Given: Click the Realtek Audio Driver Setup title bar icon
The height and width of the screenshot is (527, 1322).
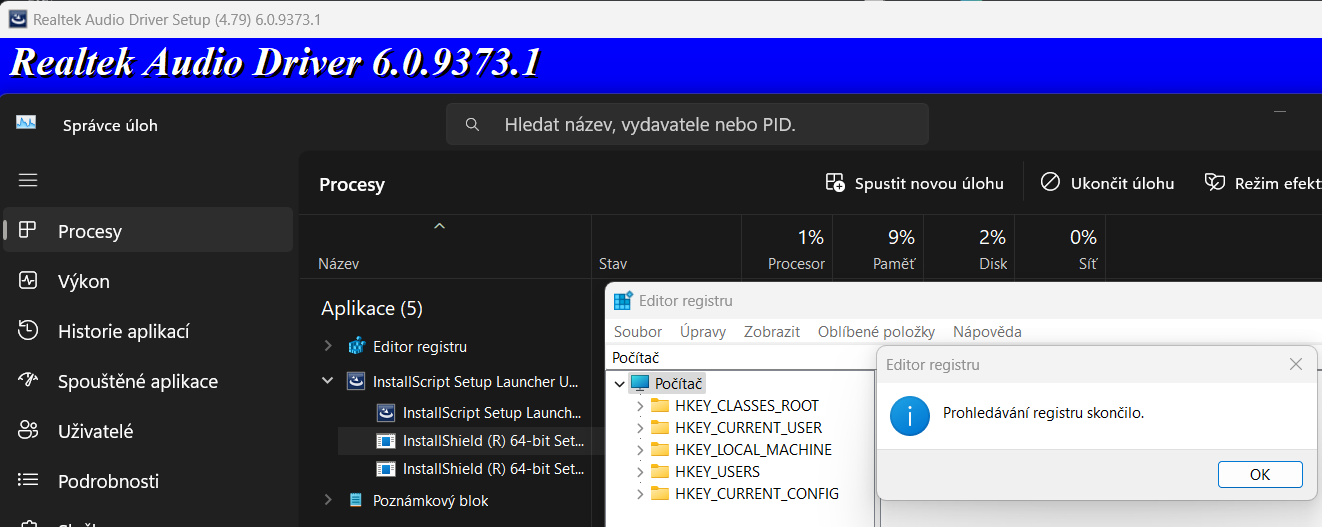Looking at the screenshot, I should tap(18, 19).
